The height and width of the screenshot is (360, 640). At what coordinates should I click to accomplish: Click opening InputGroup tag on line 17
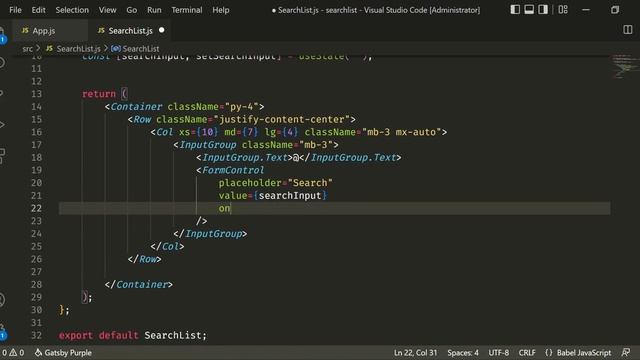(207, 144)
